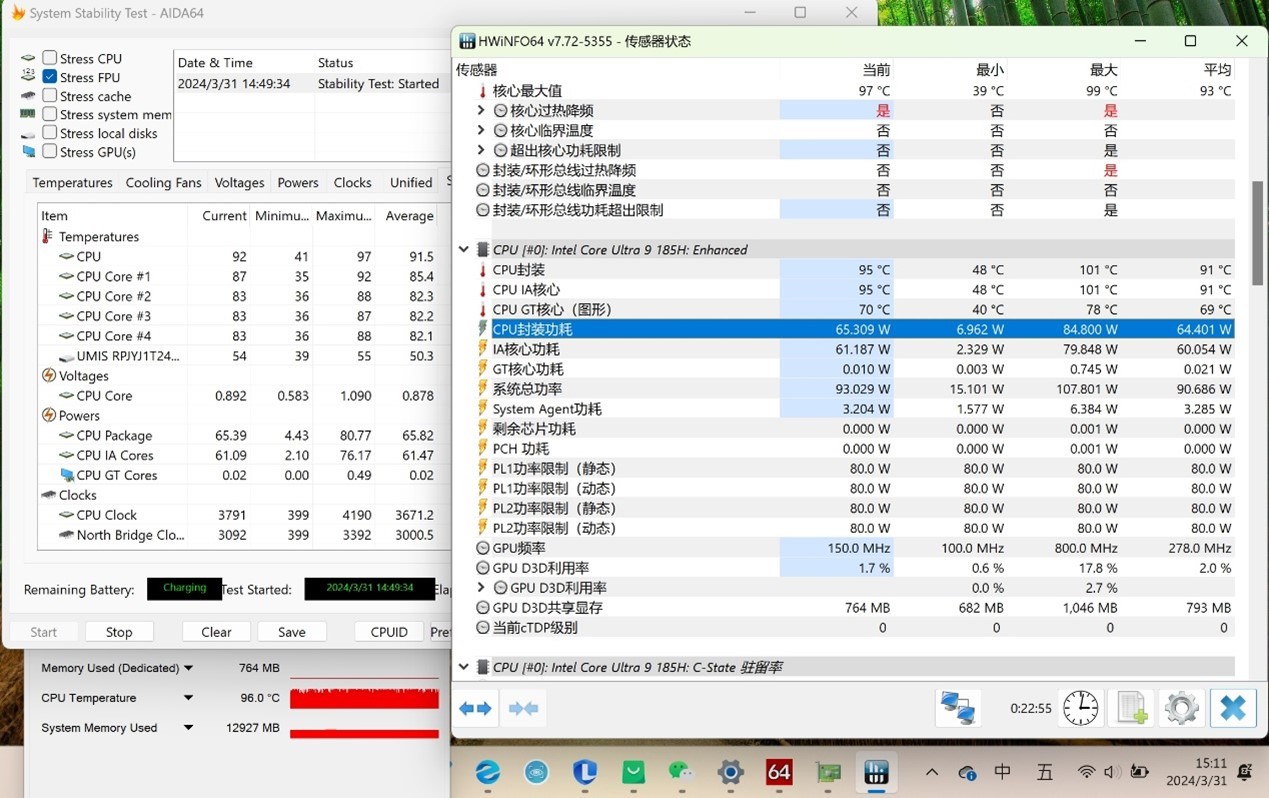Click the battery icon in system tray
The image size is (1269, 798).
(x=1139, y=772)
